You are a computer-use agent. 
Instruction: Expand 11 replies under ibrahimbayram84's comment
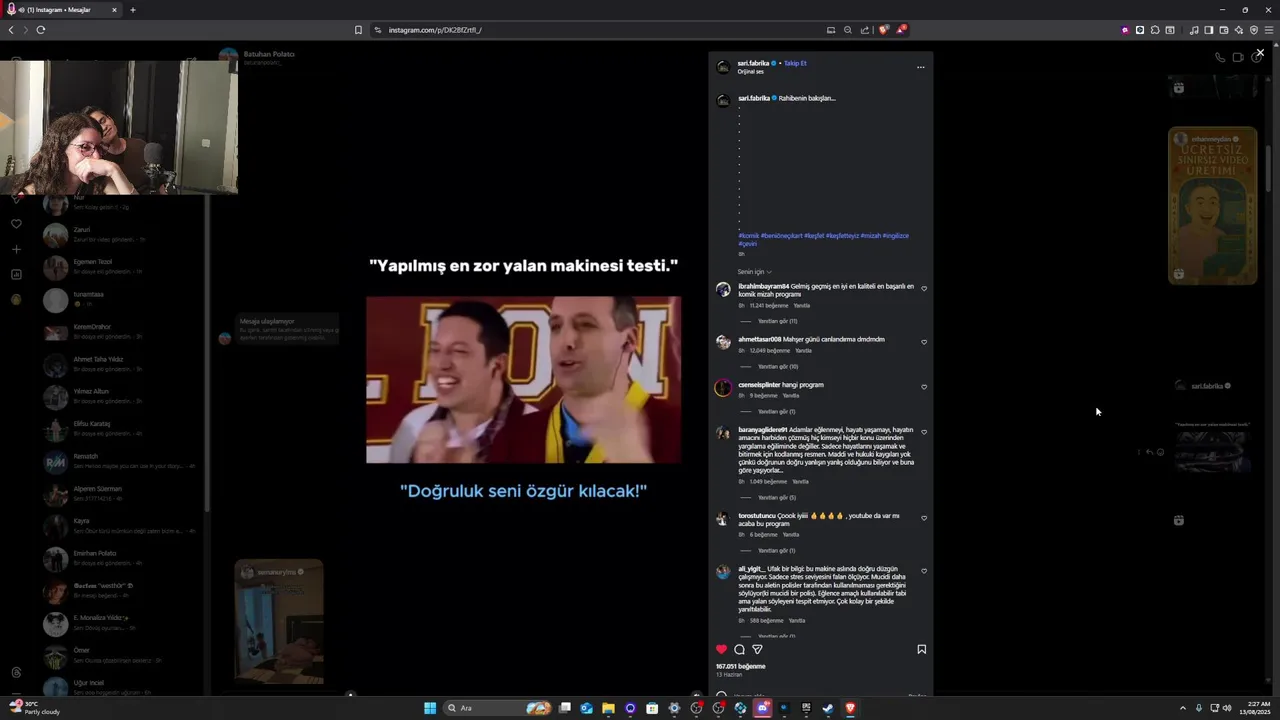tap(777, 321)
